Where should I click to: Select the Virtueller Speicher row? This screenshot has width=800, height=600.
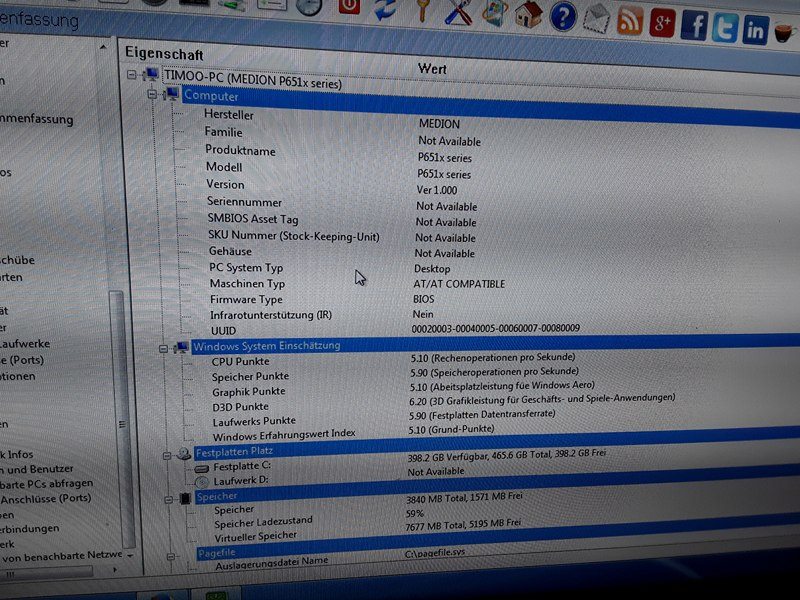point(256,536)
